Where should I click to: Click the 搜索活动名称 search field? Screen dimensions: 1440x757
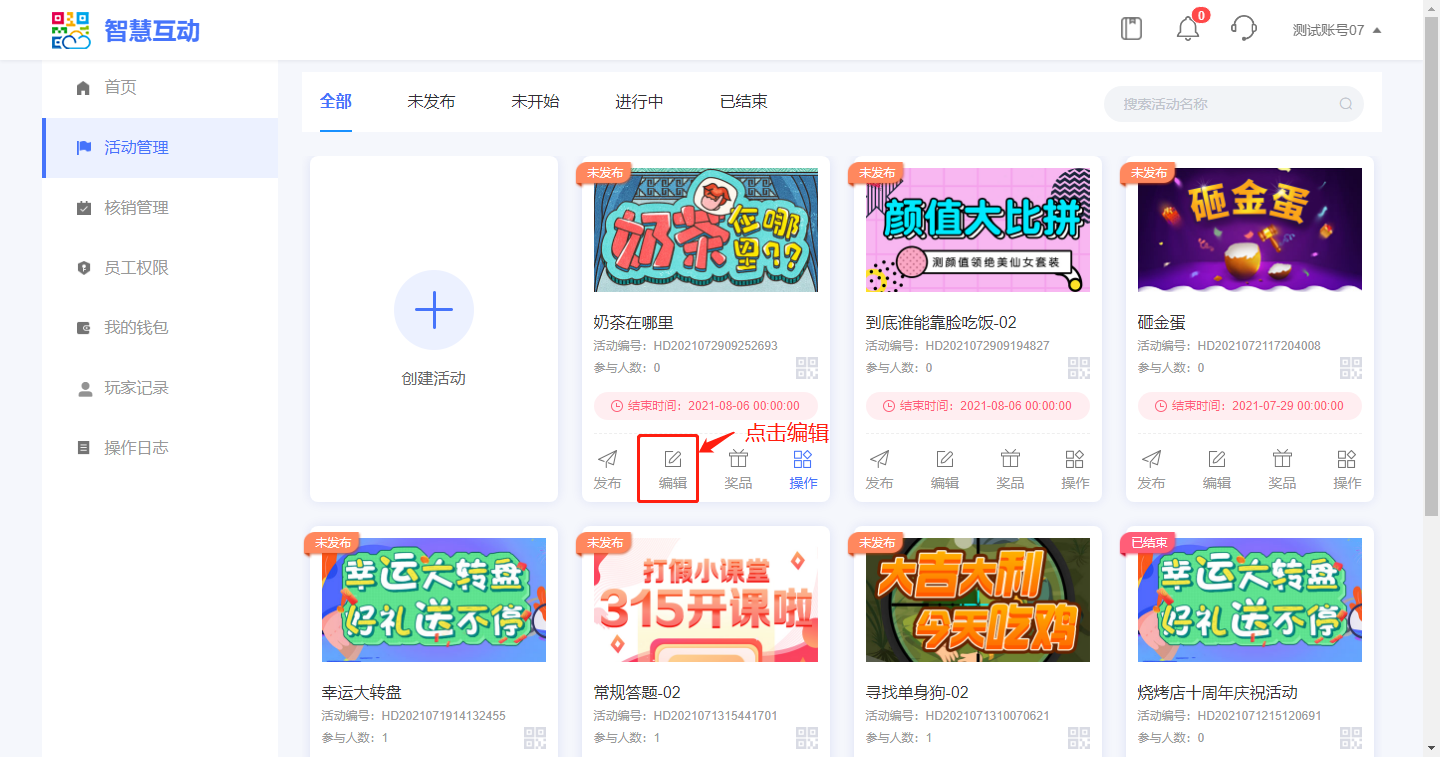[1225, 104]
